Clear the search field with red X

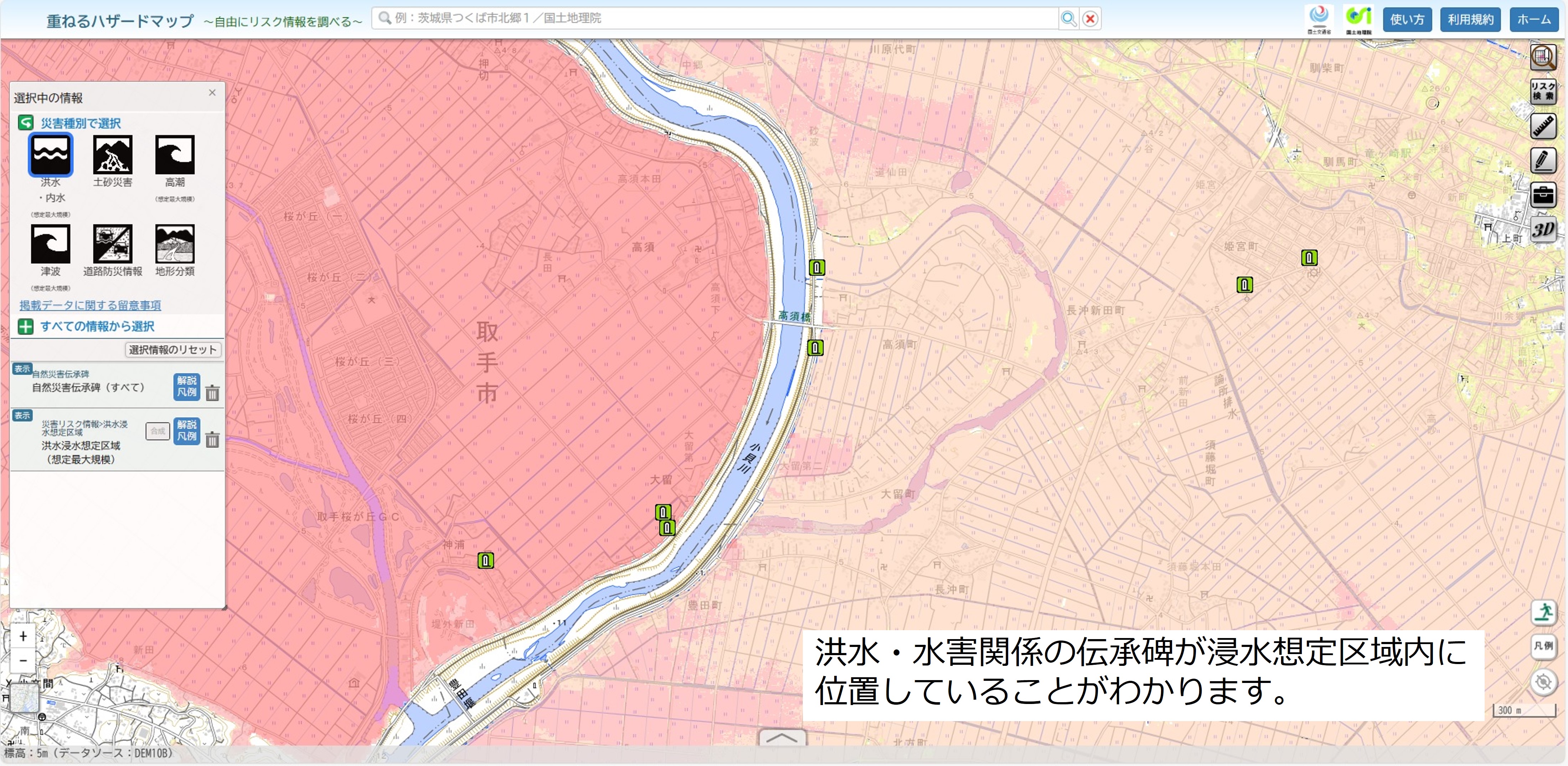(x=1090, y=19)
